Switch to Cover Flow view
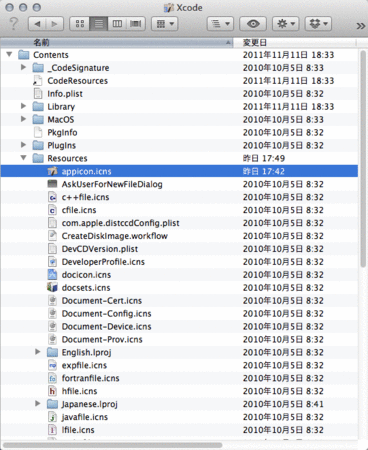The height and width of the screenshot is (450, 368). [x=136, y=24]
